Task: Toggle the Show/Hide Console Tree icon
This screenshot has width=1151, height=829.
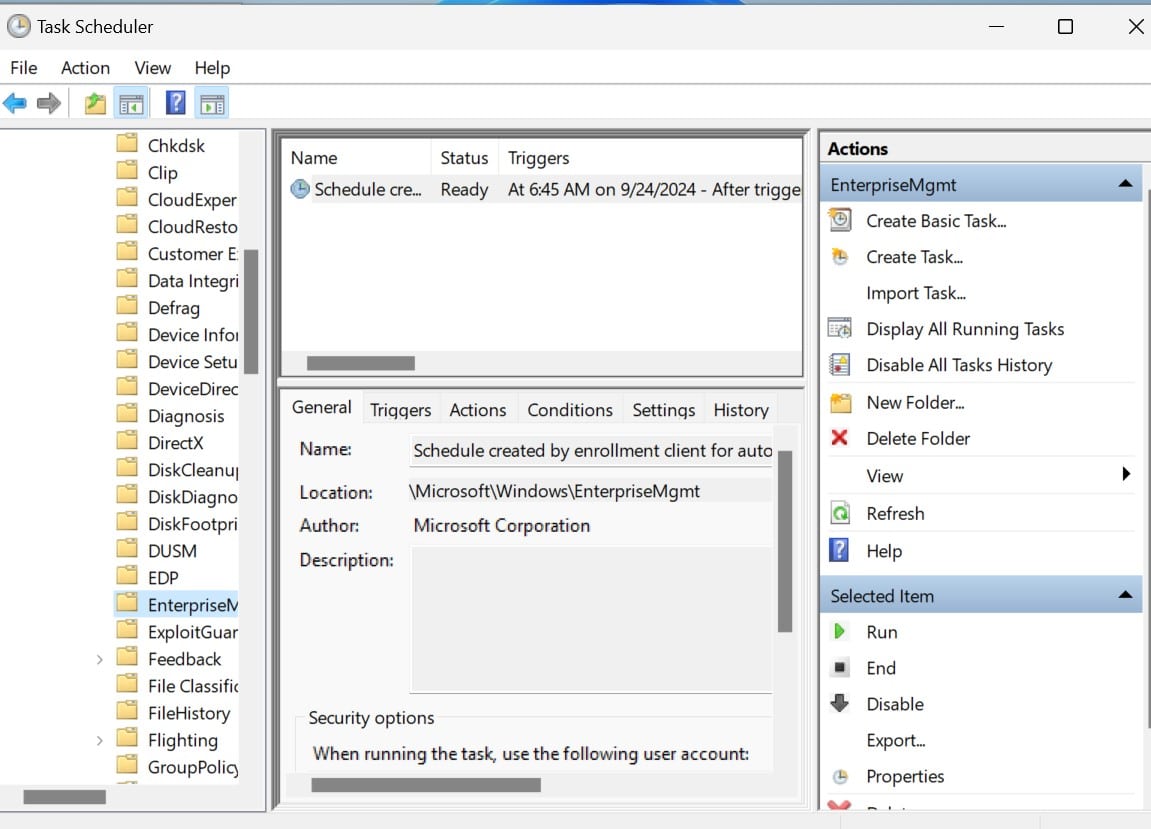Action: (x=131, y=103)
